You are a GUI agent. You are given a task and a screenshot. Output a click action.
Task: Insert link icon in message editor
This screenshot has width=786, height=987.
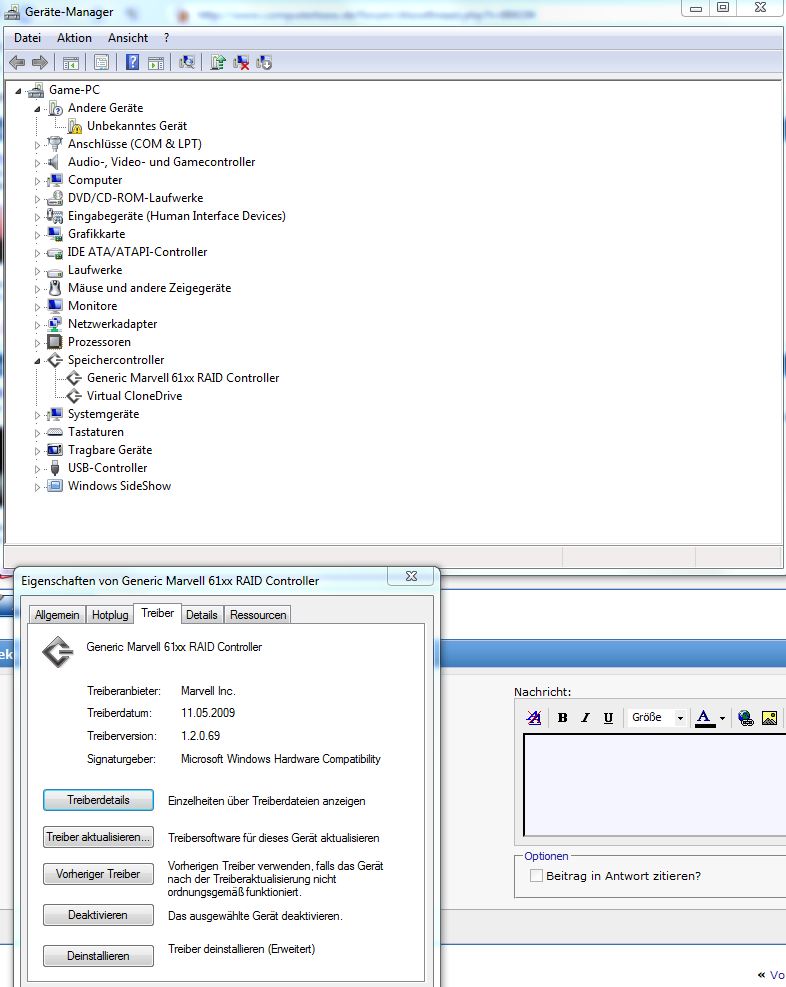pos(746,718)
